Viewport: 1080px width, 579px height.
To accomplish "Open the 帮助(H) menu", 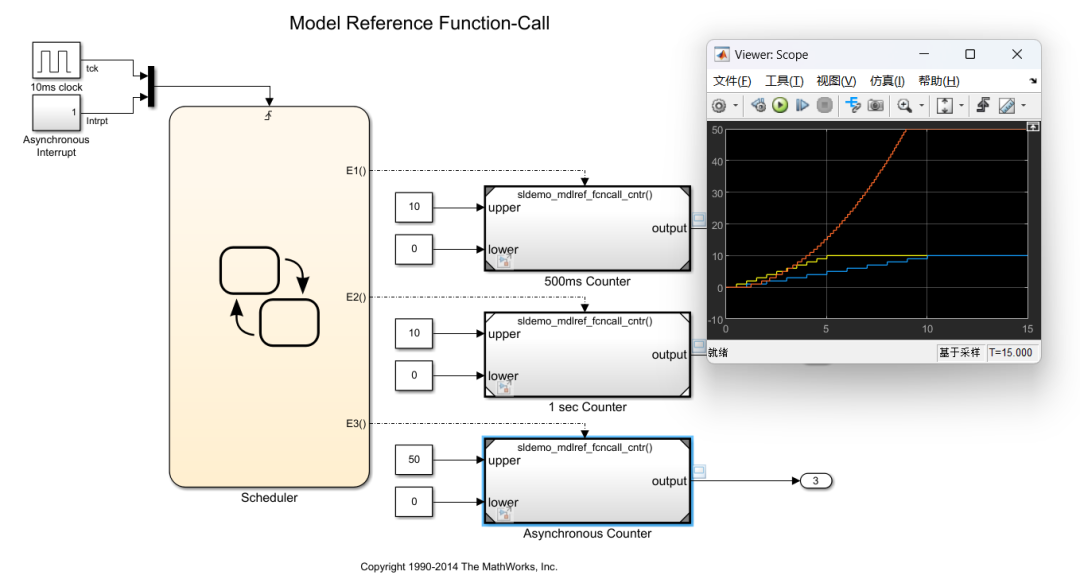I will 939,81.
